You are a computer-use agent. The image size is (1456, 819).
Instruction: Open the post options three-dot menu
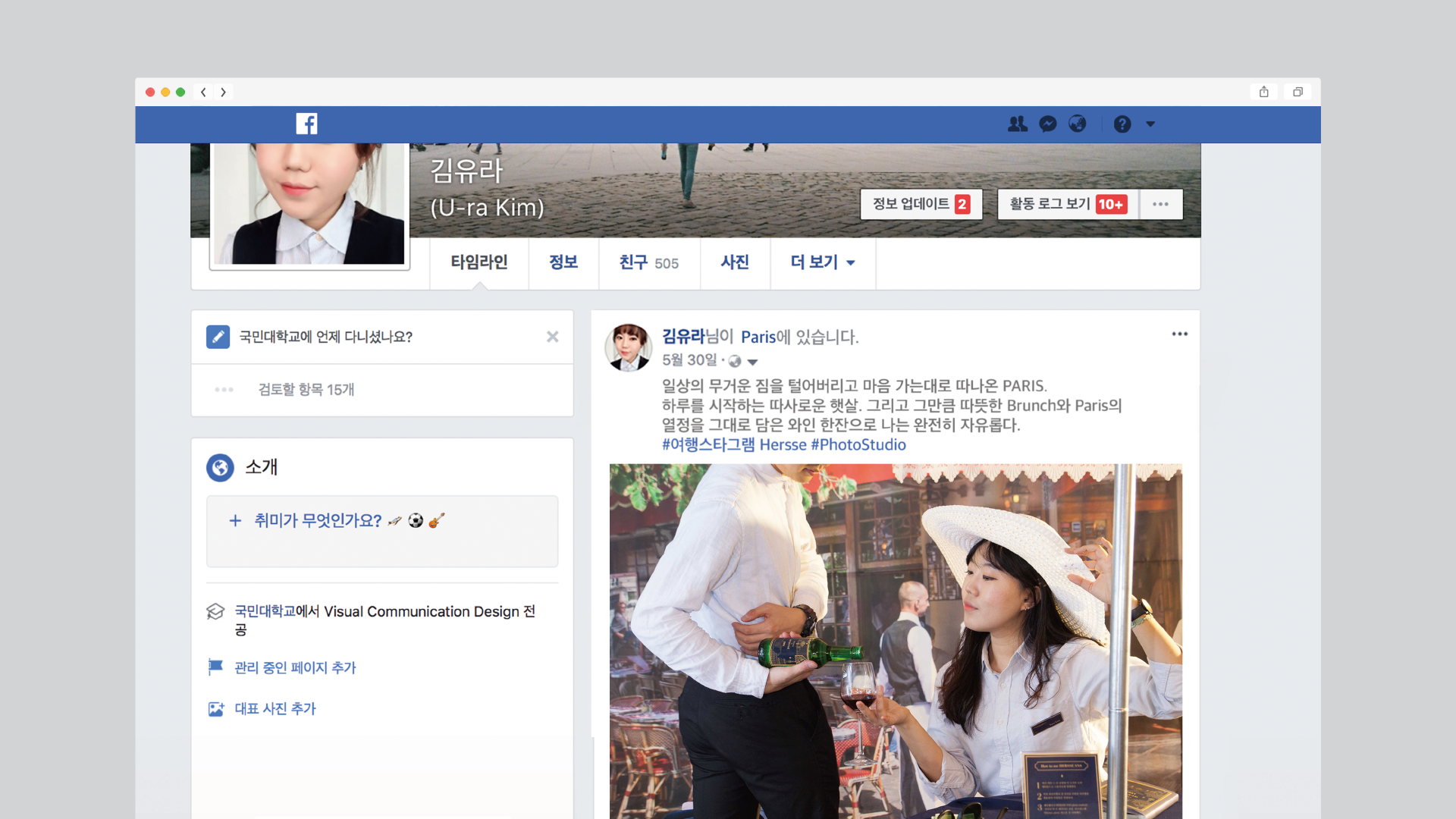(x=1179, y=334)
